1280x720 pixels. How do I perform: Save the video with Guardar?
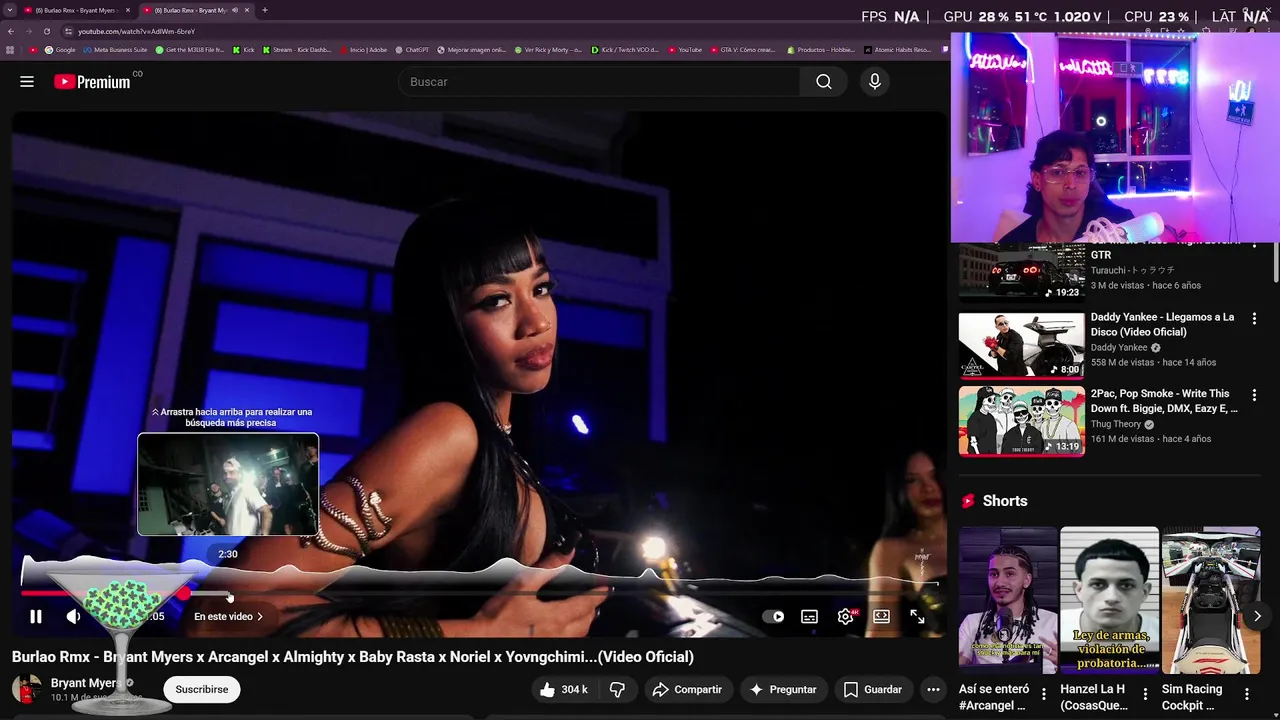(x=873, y=690)
